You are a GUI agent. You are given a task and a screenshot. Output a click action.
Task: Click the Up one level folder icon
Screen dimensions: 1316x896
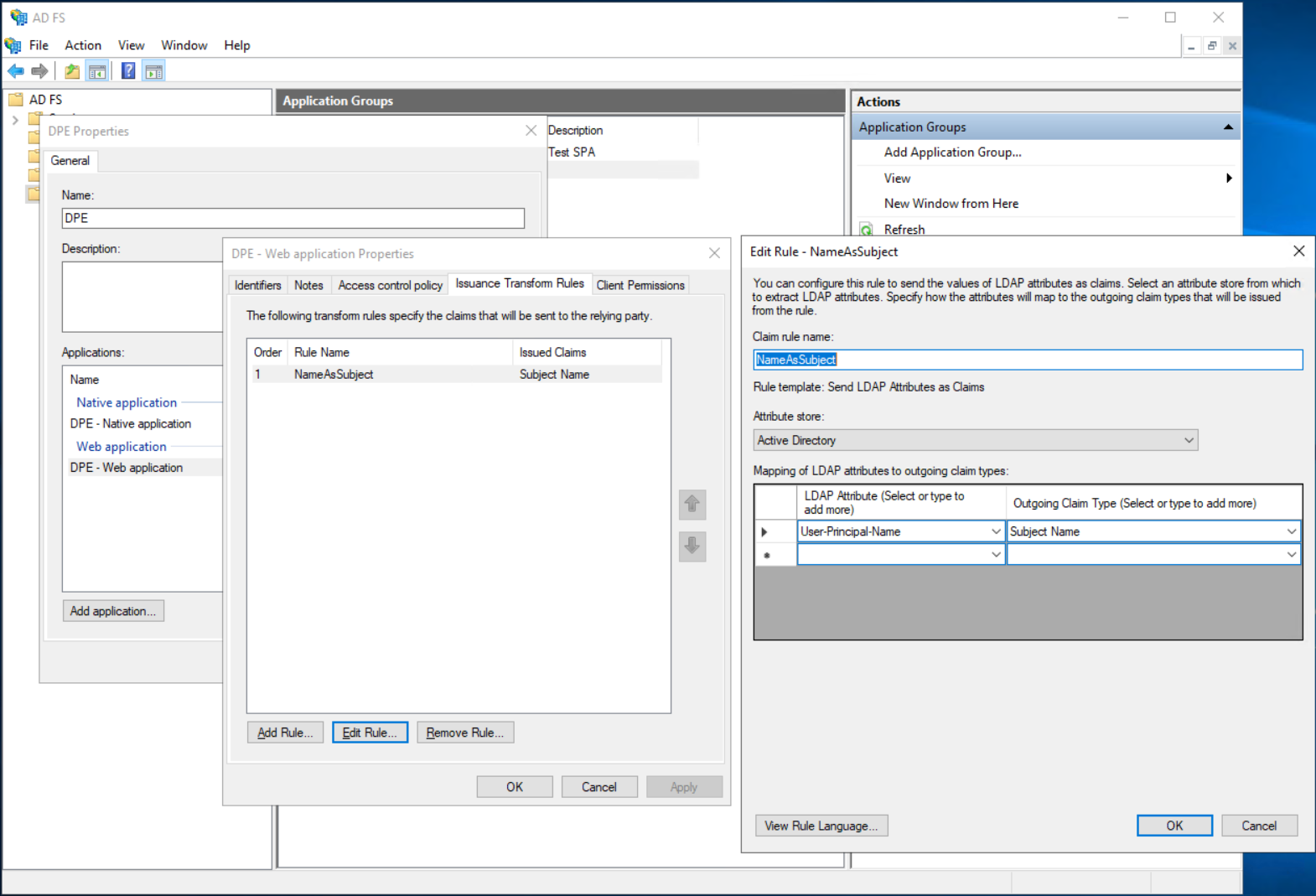pos(72,71)
